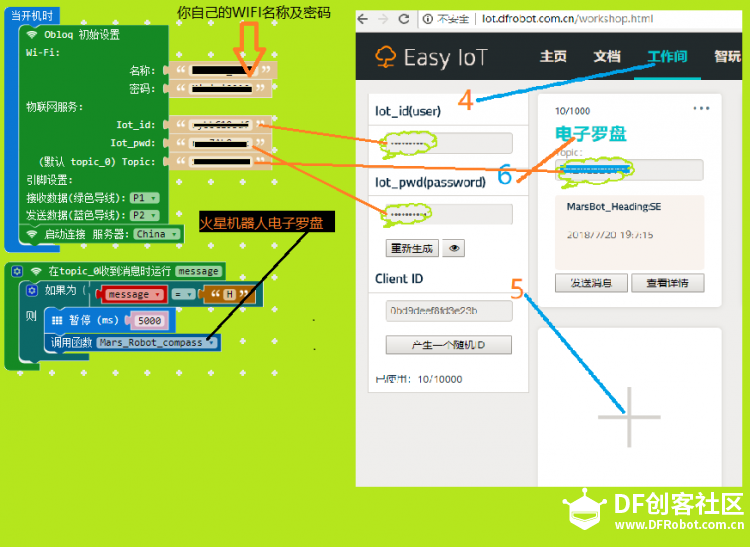Click the 不安全 security label
The height and width of the screenshot is (547, 750).
point(452,19)
